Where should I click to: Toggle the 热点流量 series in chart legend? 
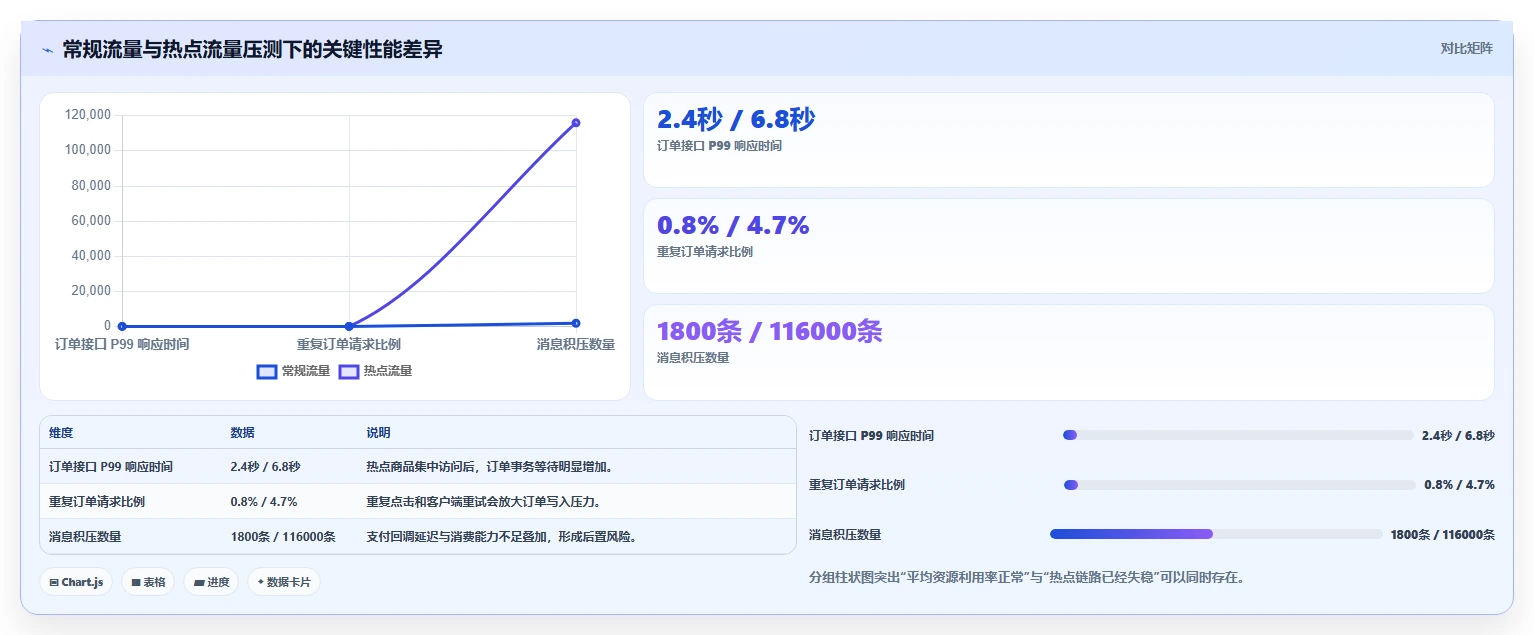pos(375,371)
